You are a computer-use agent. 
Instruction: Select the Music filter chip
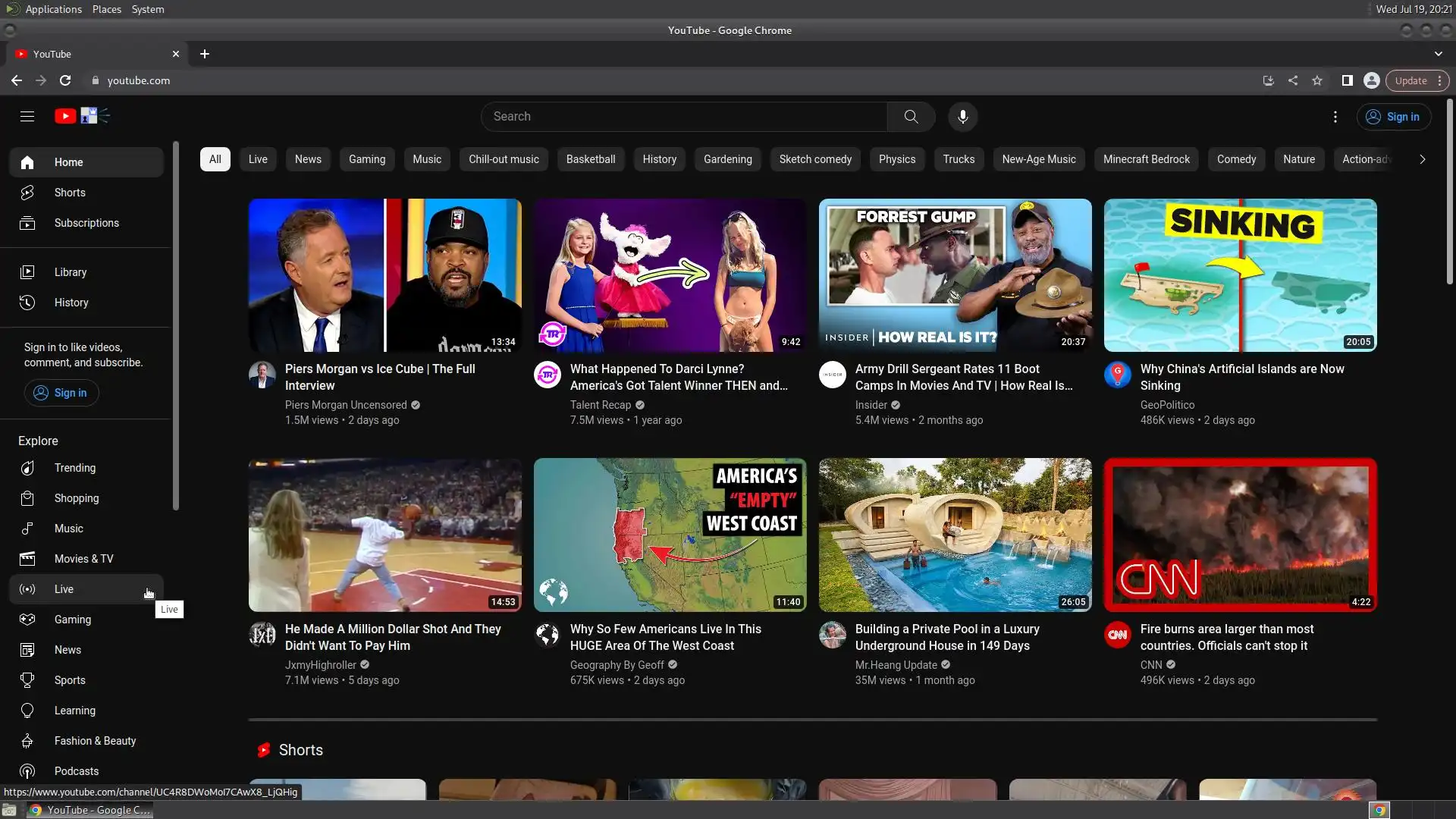click(x=426, y=159)
